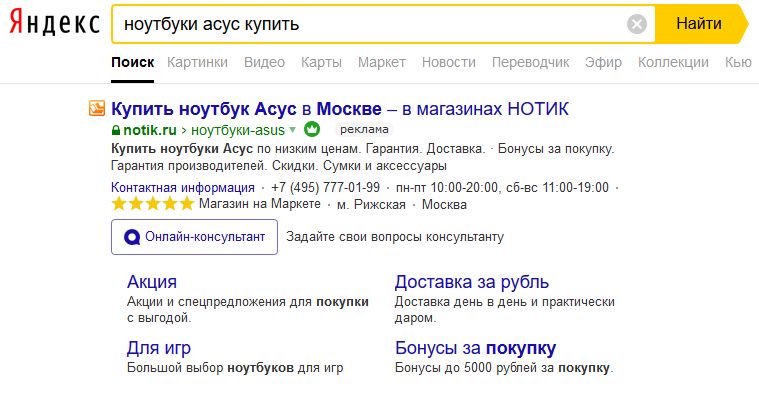The width and height of the screenshot is (759, 398).
Task: Open the Видео tab
Action: click(264, 62)
